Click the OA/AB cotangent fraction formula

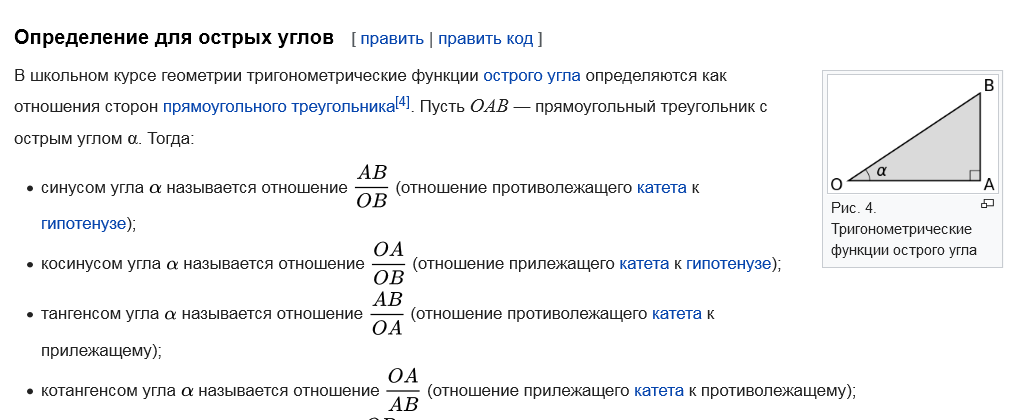[x=403, y=389]
